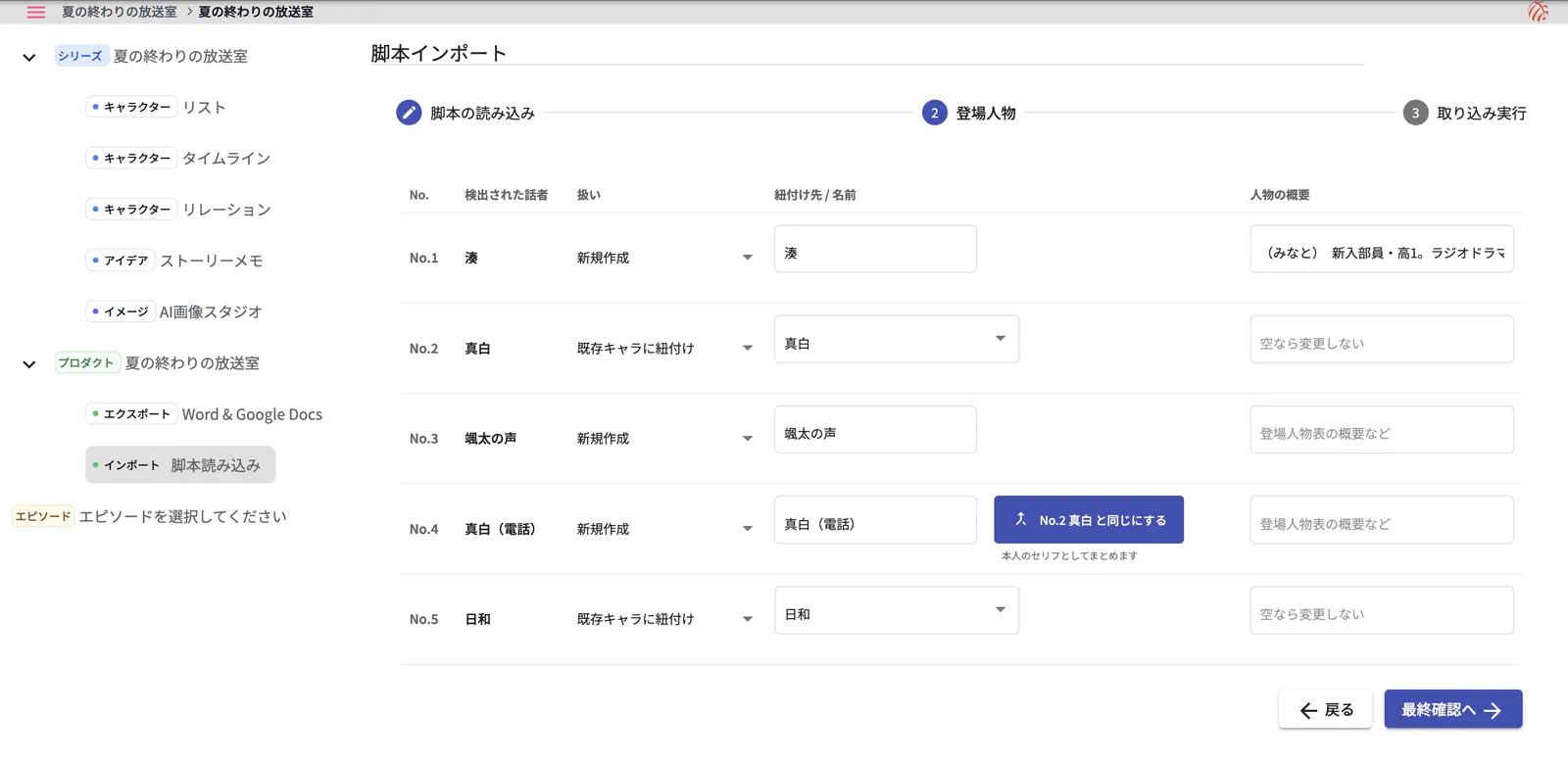
Task: Click the app logo icon at top right
Action: point(1538,12)
